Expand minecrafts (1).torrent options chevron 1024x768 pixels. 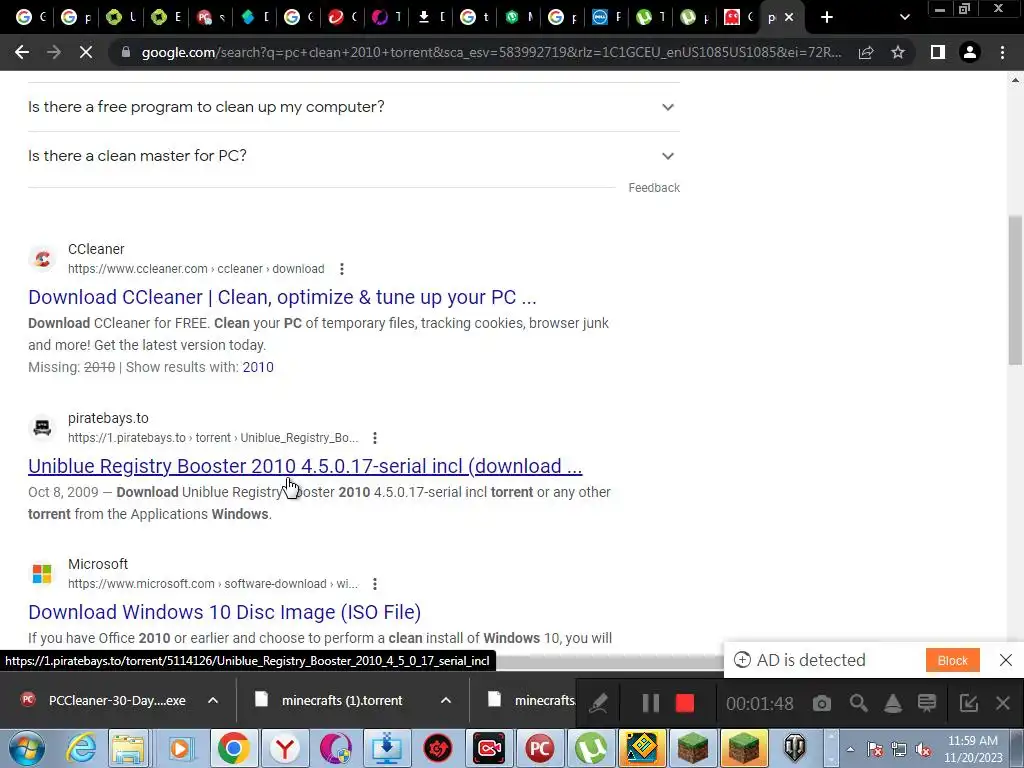[x=446, y=700]
